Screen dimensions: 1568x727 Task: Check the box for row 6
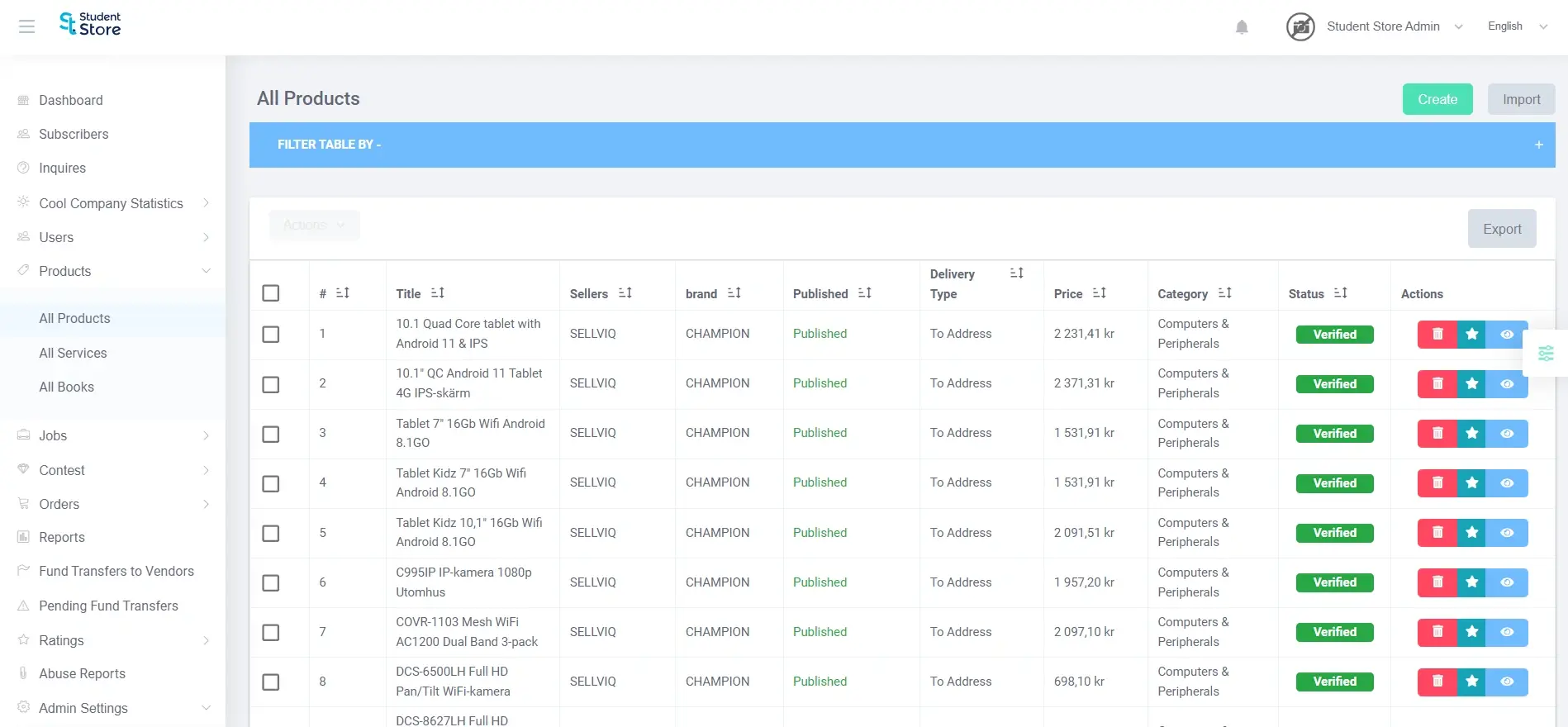click(271, 582)
